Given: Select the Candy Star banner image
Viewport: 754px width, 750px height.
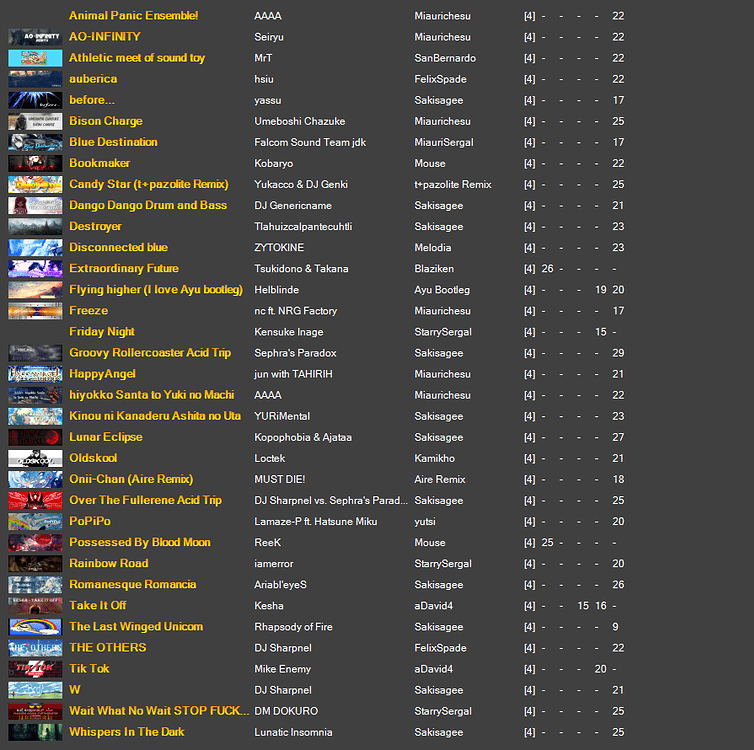Looking at the screenshot, I should [35, 185].
